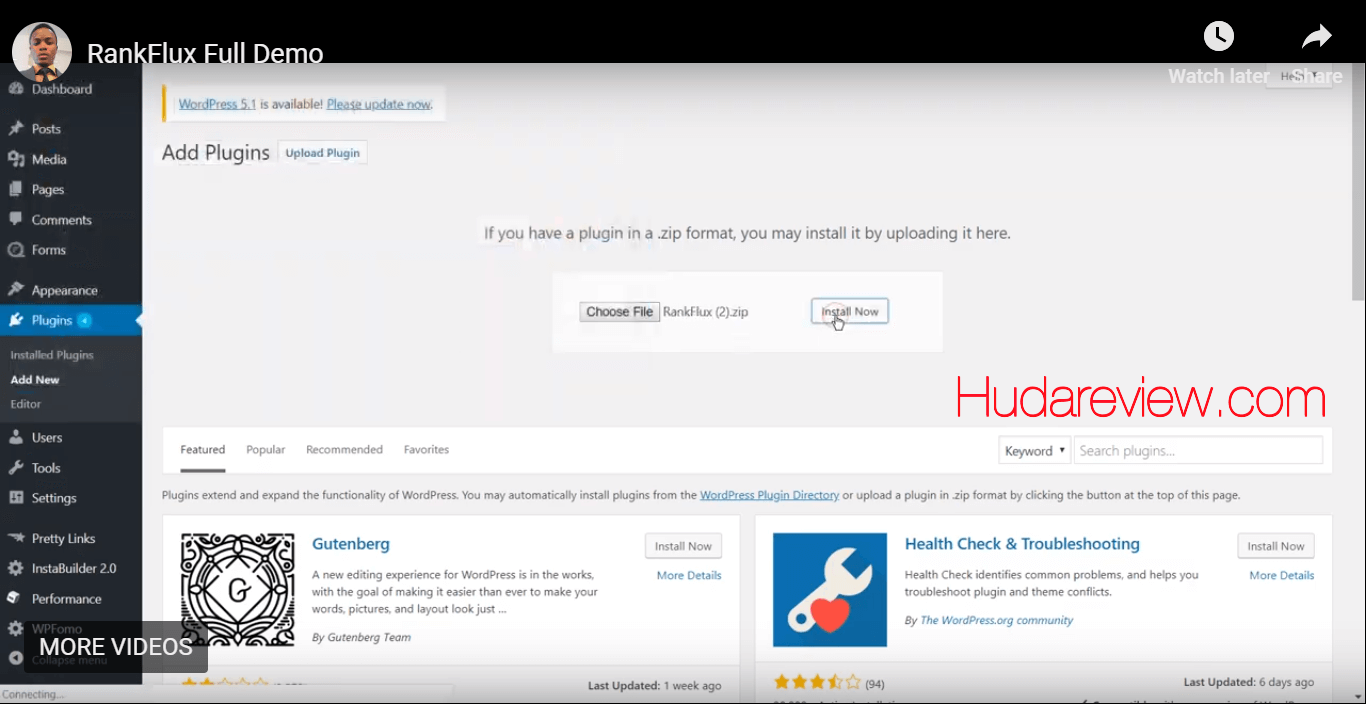
Task: Click the Pages icon in sidebar
Action: pos(15,189)
